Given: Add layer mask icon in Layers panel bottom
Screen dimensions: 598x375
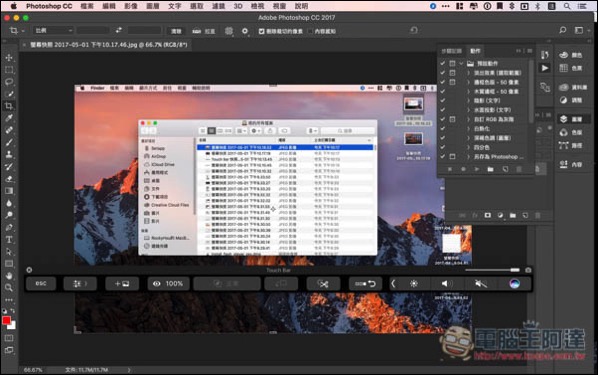Looking at the screenshot, I should pyautogui.click(x=487, y=216).
